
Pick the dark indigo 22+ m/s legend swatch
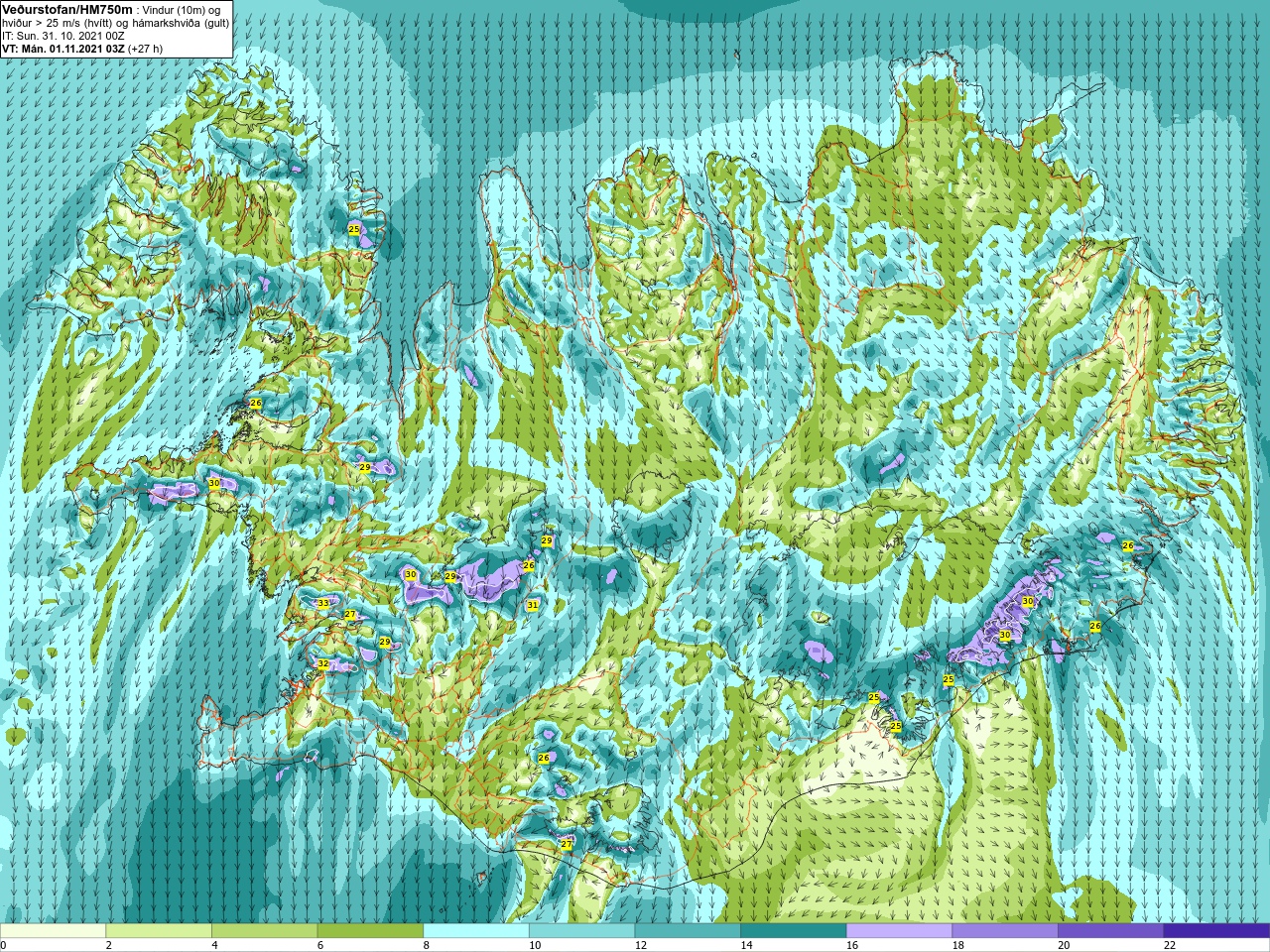pyautogui.click(x=1216, y=931)
